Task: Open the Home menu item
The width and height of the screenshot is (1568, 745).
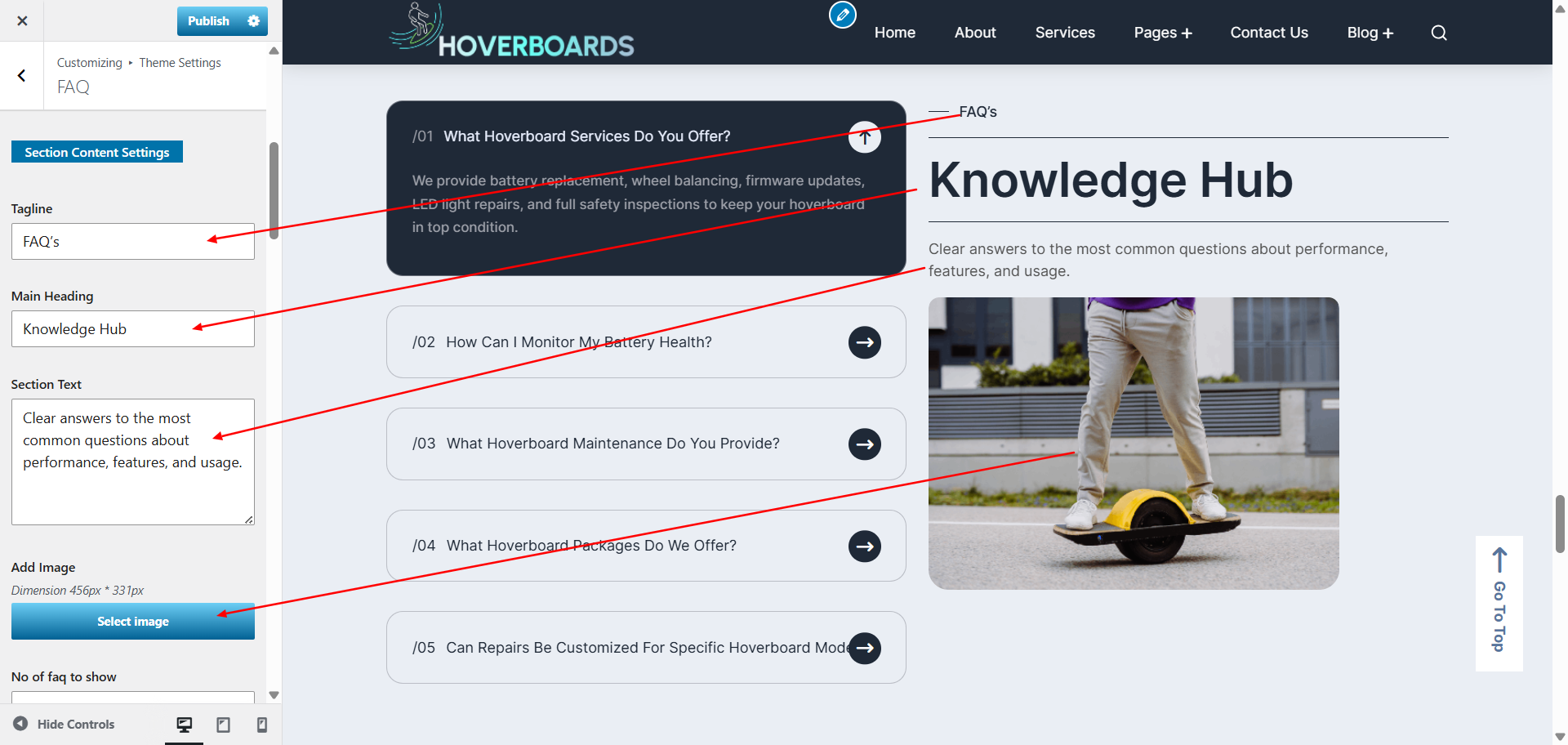Action: (894, 33)
